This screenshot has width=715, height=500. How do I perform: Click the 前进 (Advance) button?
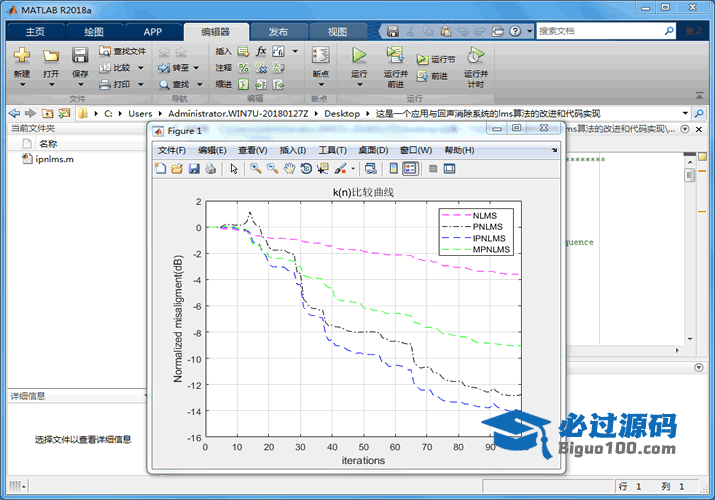(x=432, y=76)
